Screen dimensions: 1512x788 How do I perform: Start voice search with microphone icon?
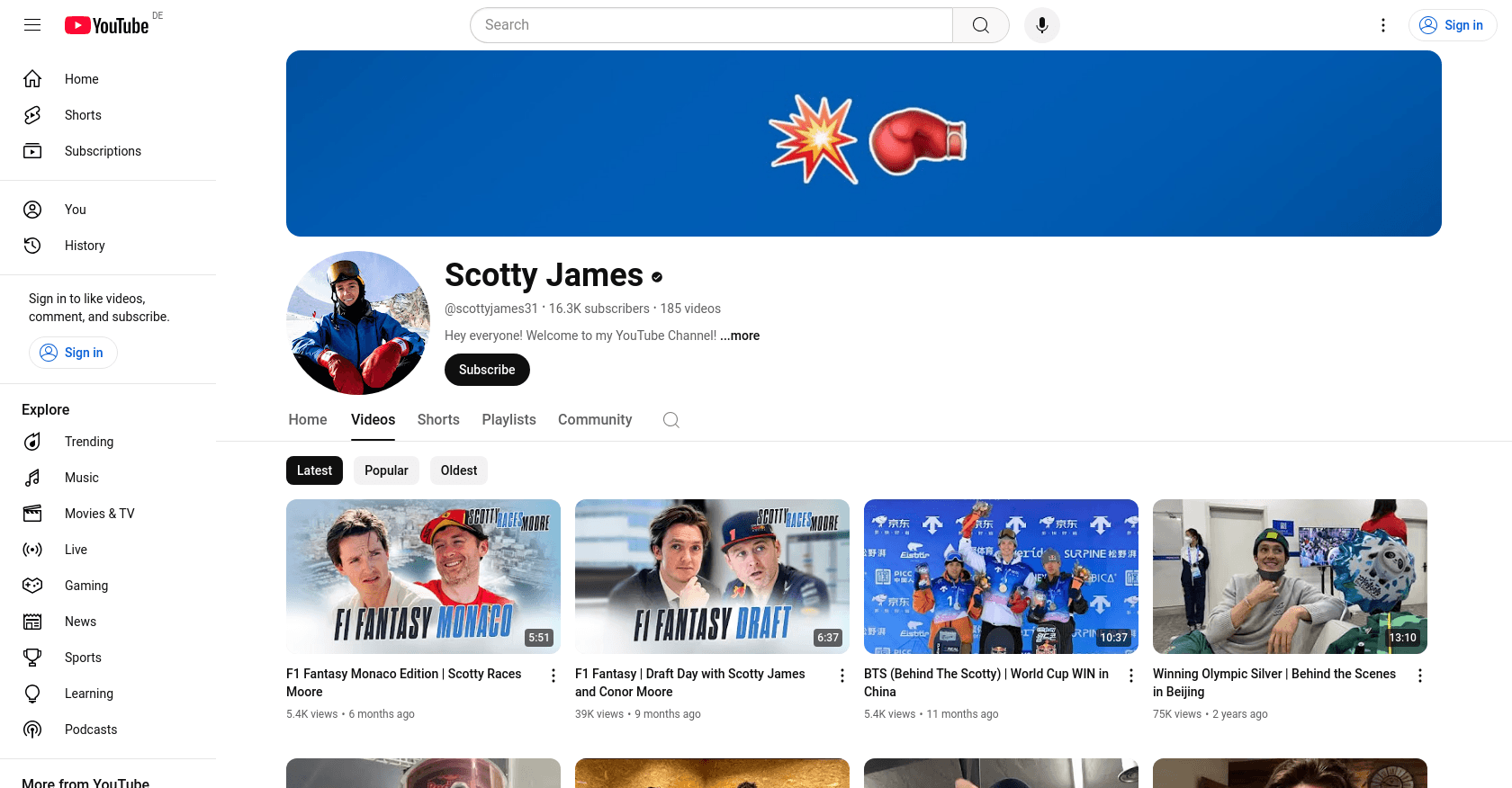(x=1041, y=25)
